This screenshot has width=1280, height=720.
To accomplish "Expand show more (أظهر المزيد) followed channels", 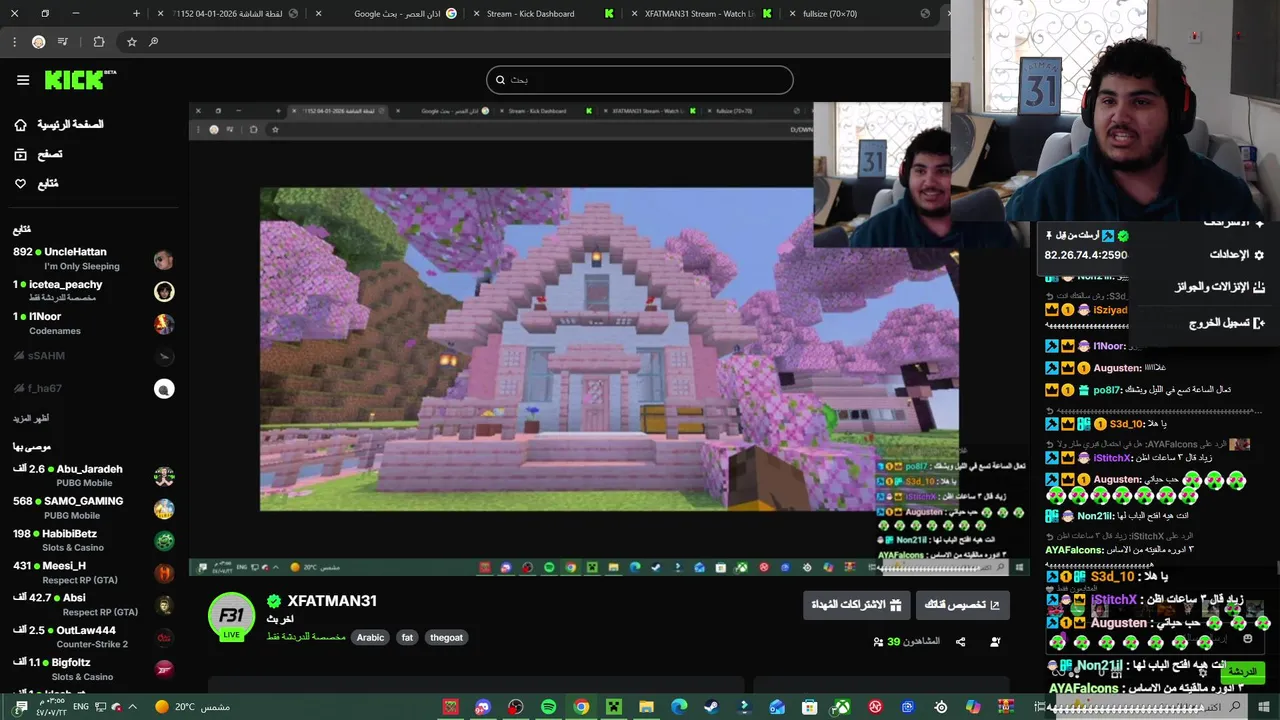I will pos(31,418).
